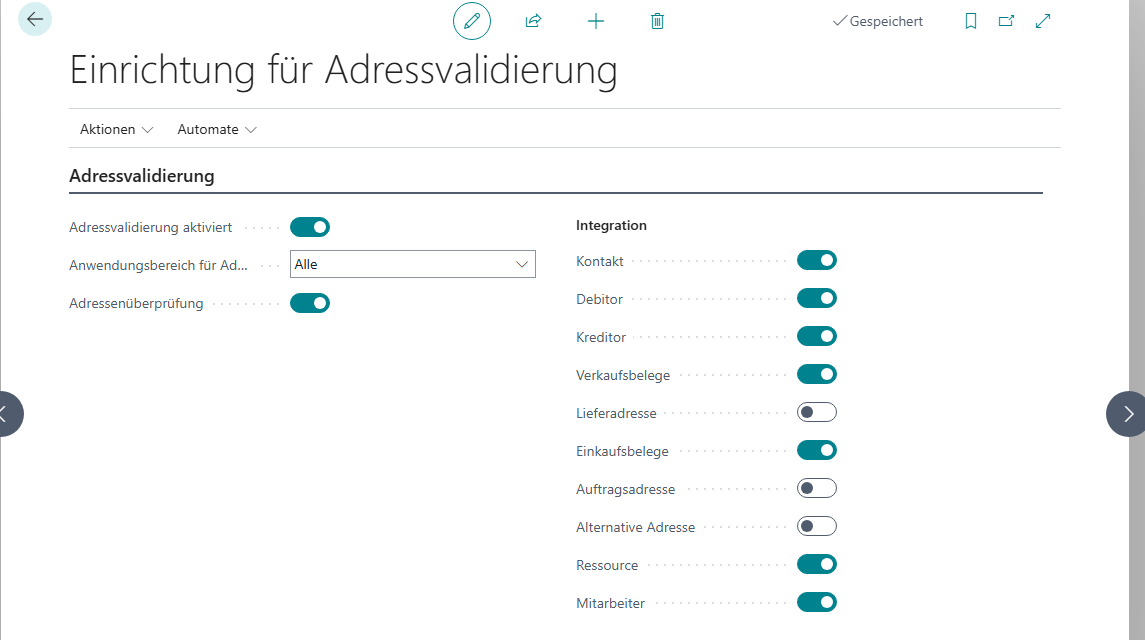The width and height of the screenshot is (1145, 640).
Task: Click the pencil edit icon
Action: click(472, 21)
